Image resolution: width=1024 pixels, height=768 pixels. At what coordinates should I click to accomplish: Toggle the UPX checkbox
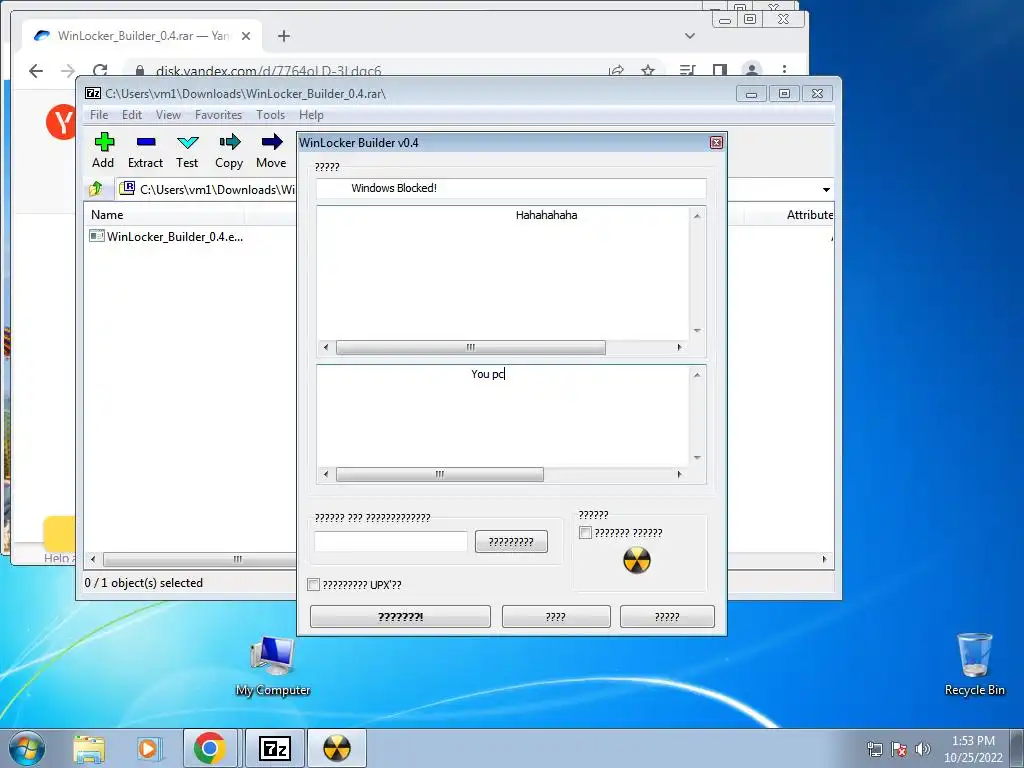pyautogui.click(x=313, y=584)
